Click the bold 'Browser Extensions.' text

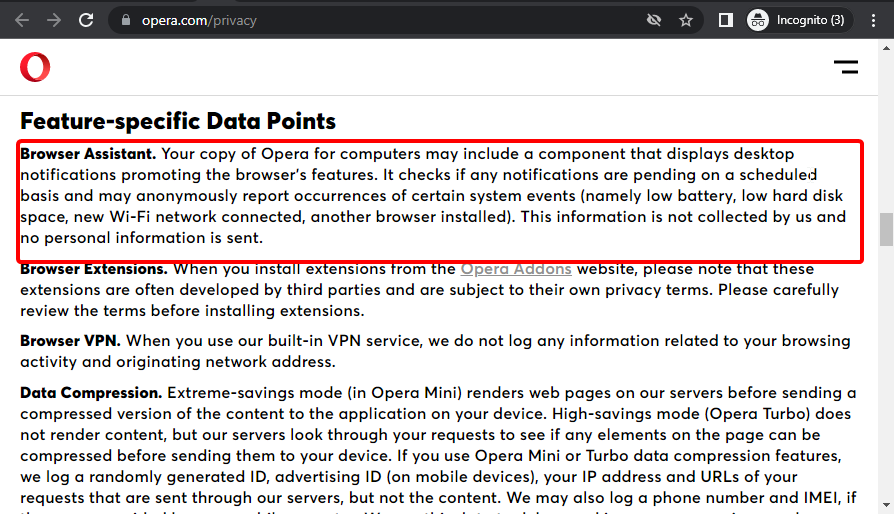tap(94, 269)
